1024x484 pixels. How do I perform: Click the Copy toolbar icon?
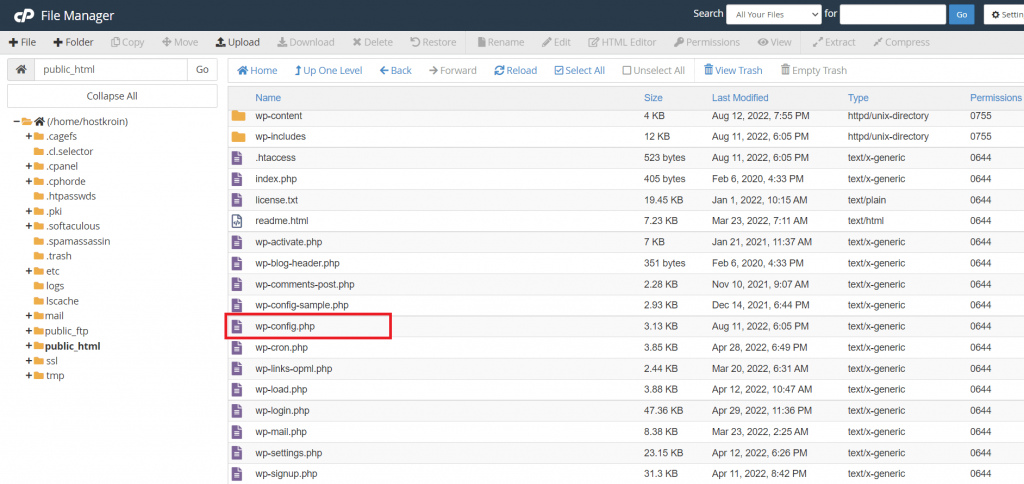116,42
